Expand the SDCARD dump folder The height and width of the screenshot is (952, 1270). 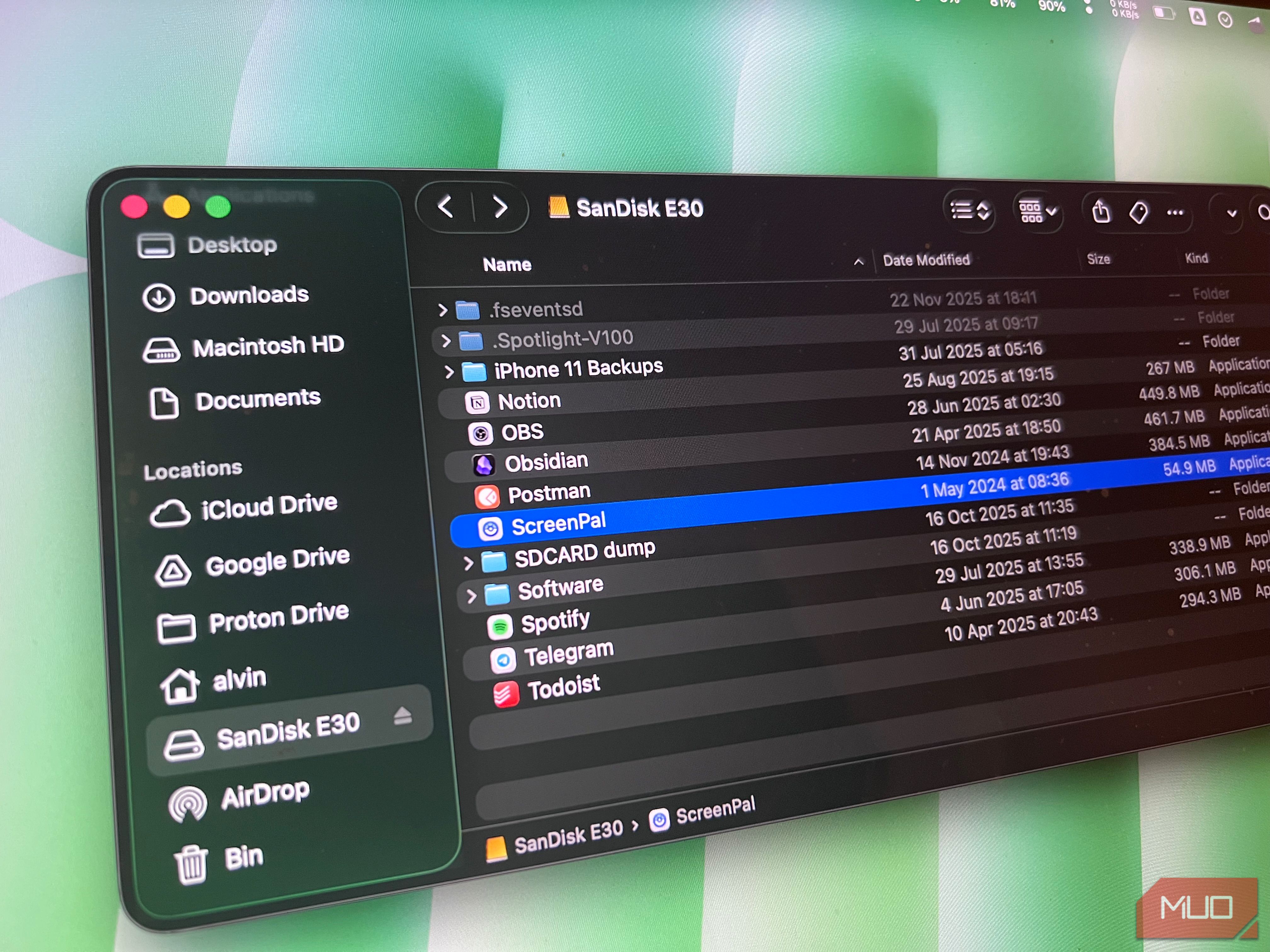tap(468, 563)
